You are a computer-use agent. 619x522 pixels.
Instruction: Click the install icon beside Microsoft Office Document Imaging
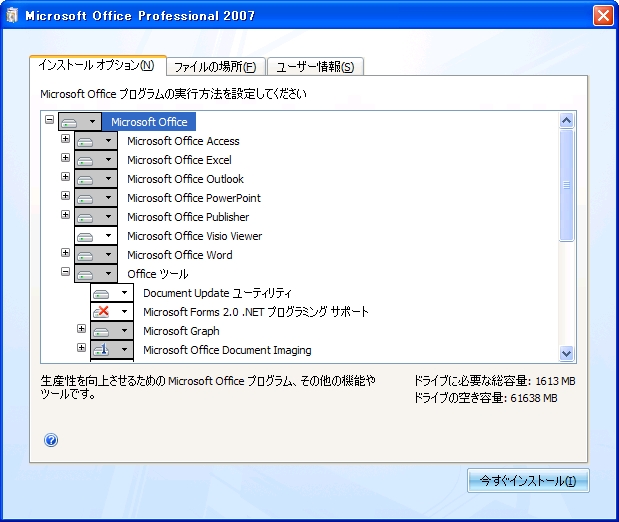(102, 350)
